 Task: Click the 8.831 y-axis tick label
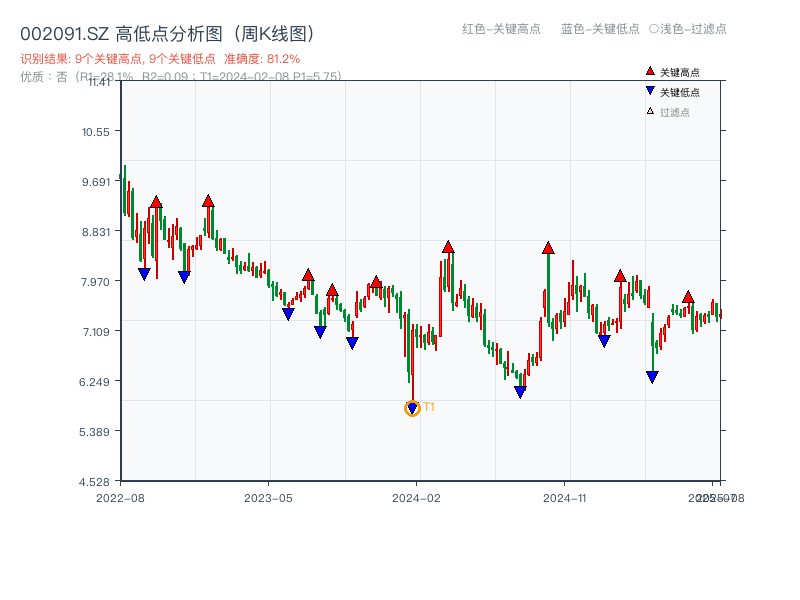click(95, 232)
